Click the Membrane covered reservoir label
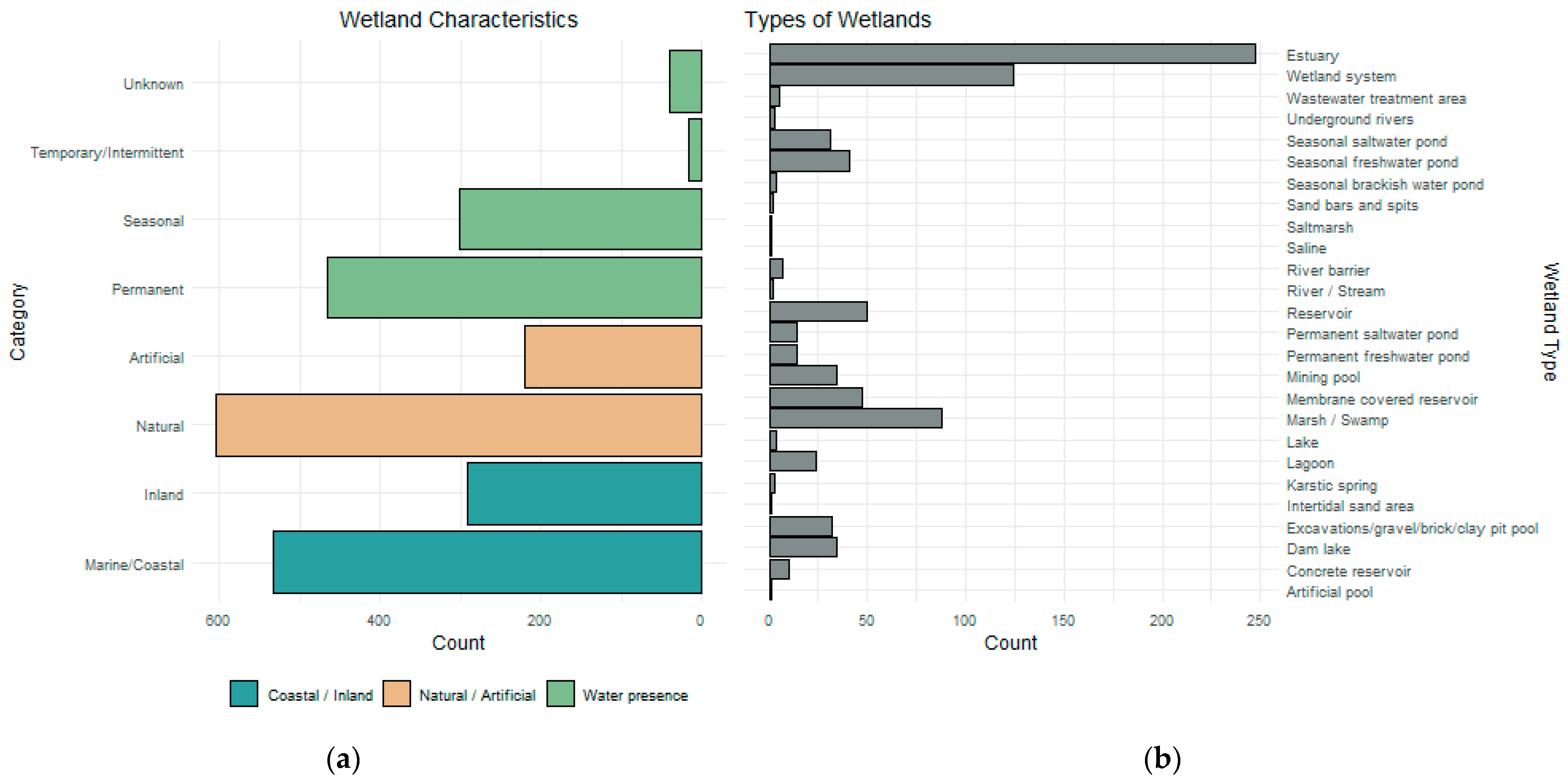The height and width of the screenshot is (778, 1568). click(1381, 399)
